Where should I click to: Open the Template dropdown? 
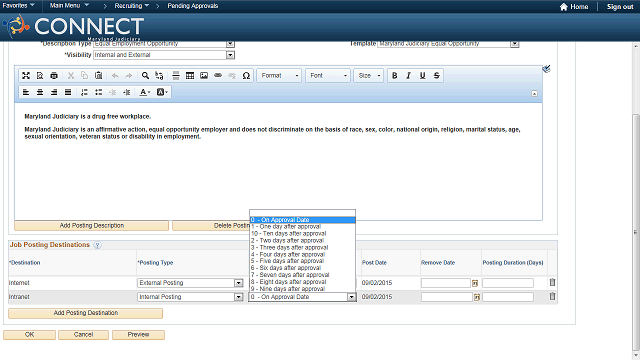(x=514, y=44)
